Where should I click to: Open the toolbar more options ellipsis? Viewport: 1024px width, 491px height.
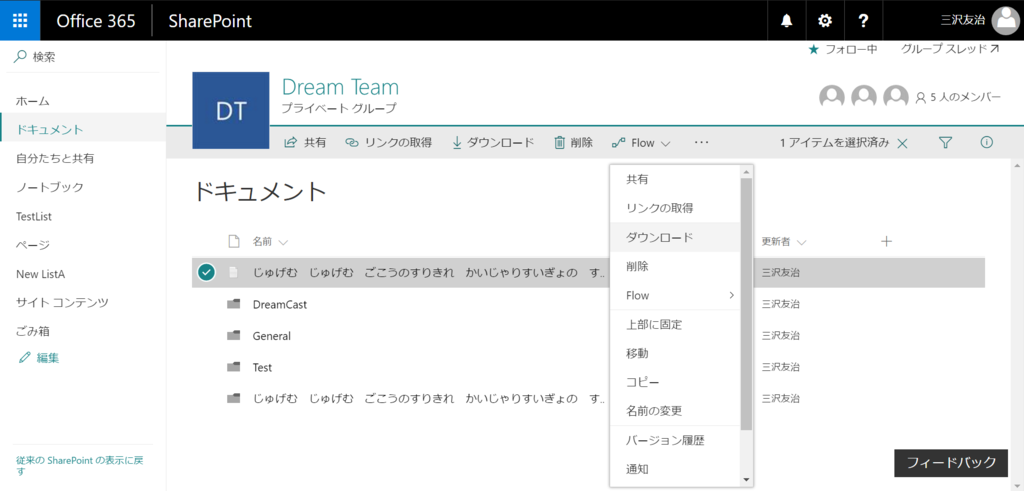coord(701,142)
